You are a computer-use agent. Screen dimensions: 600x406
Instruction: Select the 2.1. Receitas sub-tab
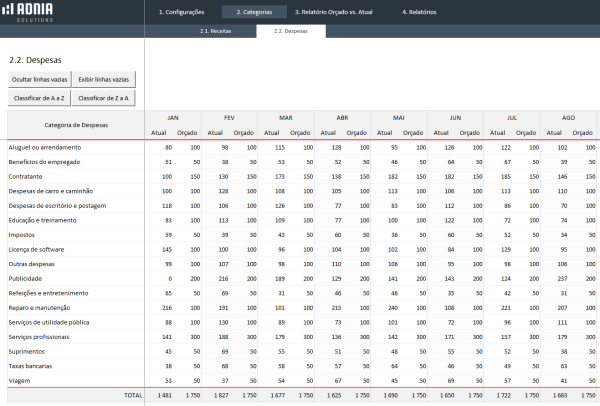click(x=215, y=31)
